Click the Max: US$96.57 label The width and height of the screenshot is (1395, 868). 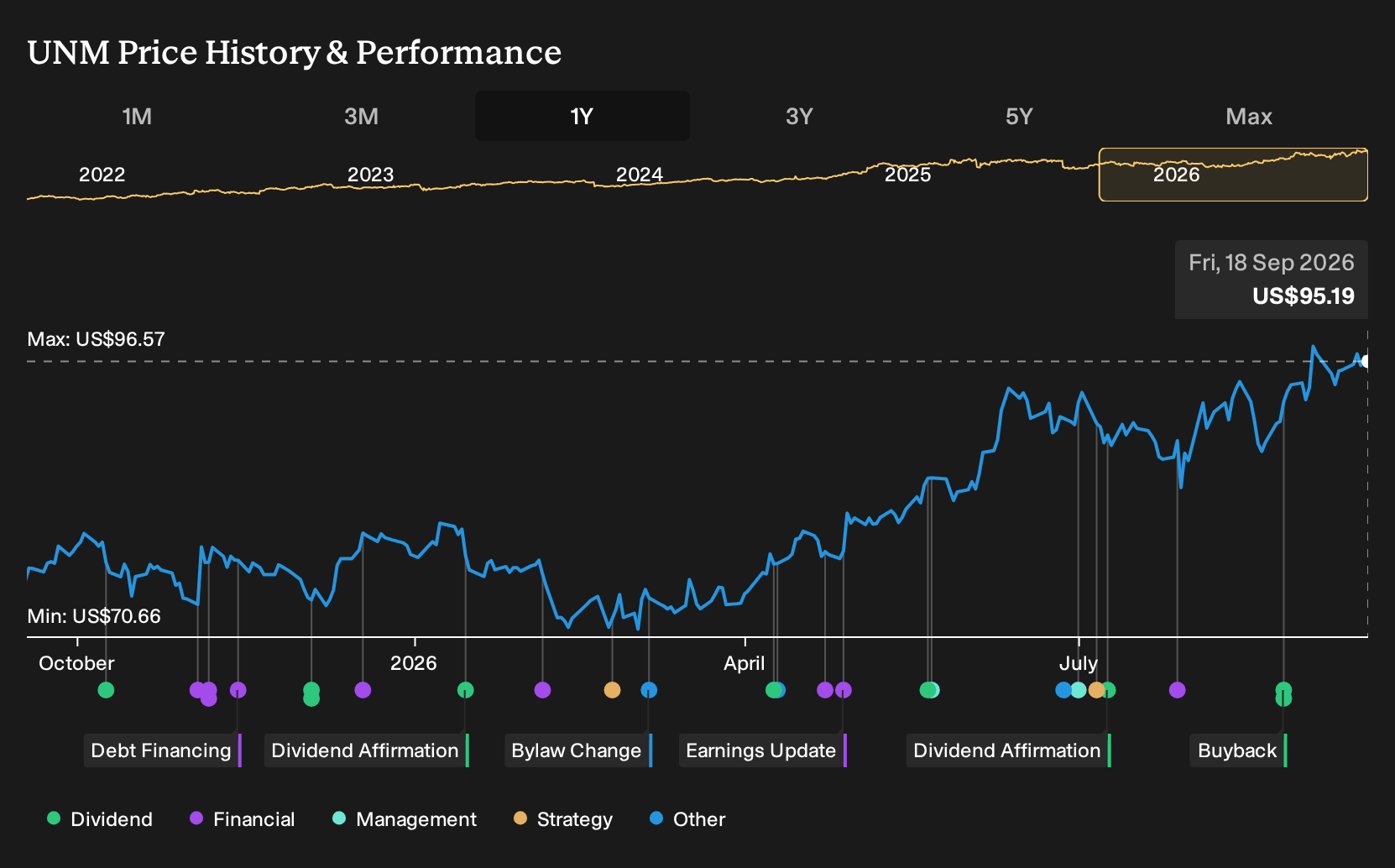[97, 339]
